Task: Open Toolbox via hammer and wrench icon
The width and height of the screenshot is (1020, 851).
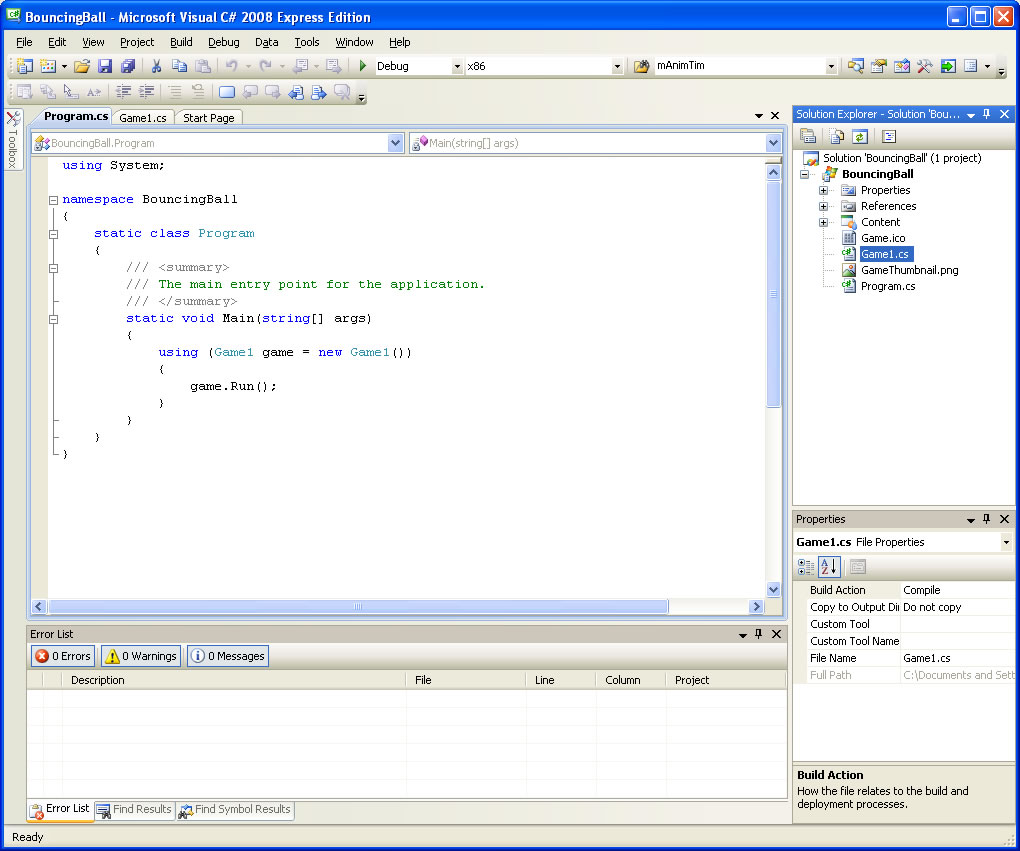Action: click(x=924, y=66)
